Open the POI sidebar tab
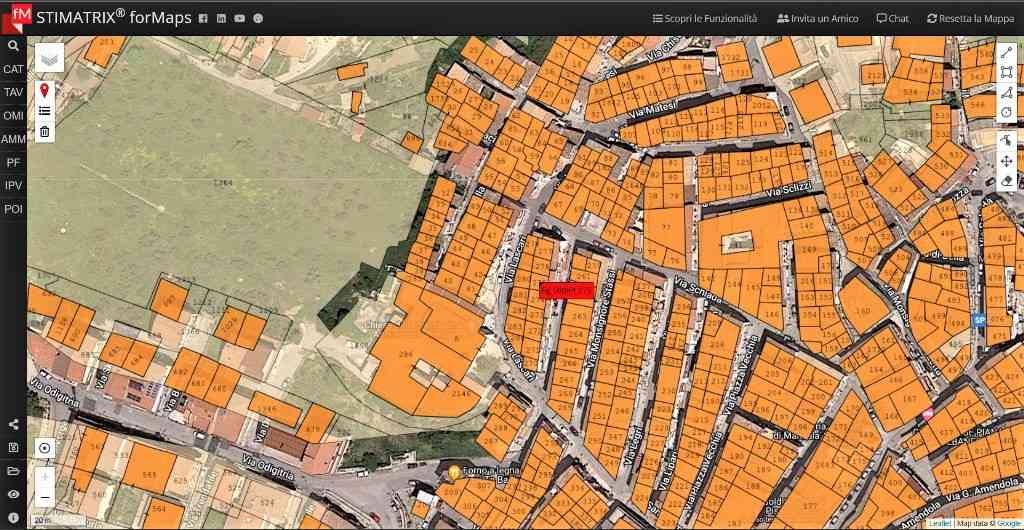The height and width of the screenshot is (530, 1024). click(x=13, y=209)
